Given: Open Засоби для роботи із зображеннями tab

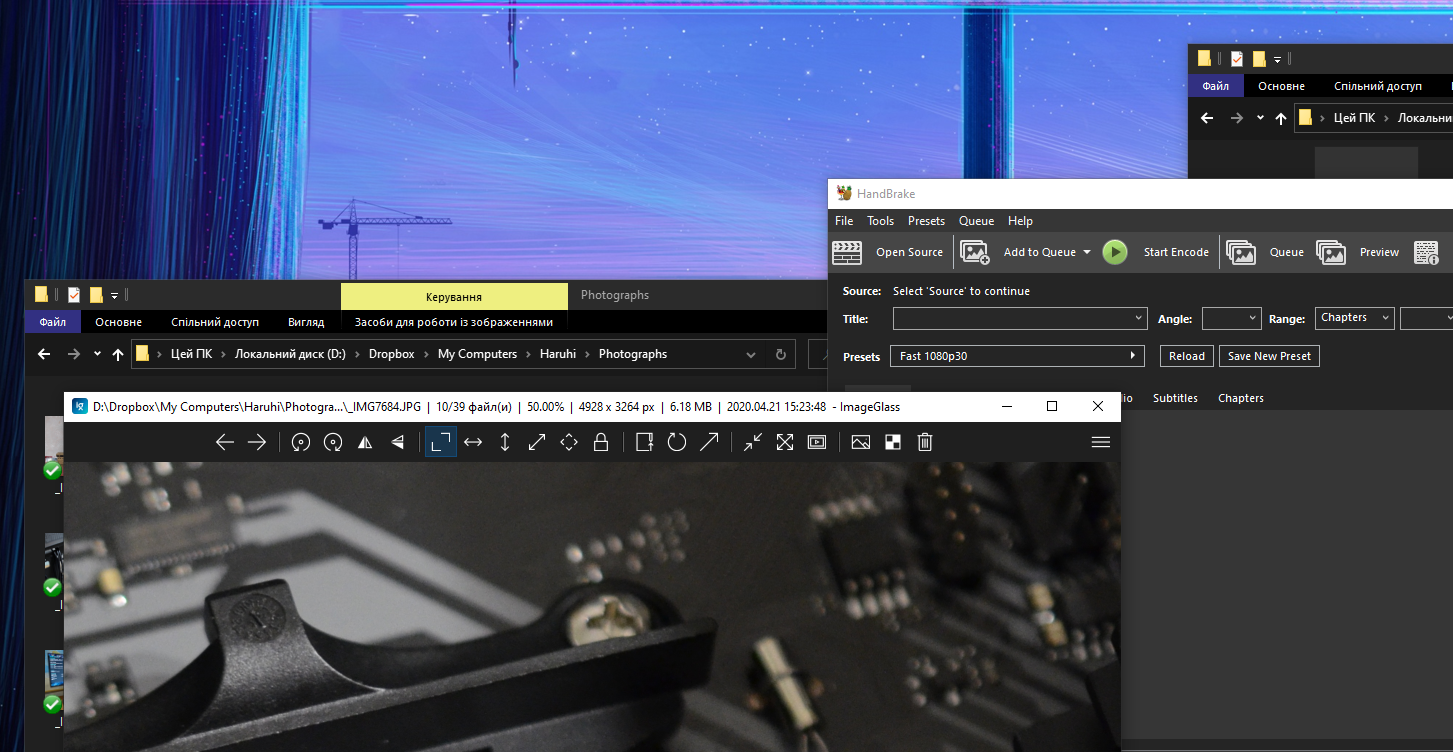Looking at the screenshot, I should click(454, 322).
